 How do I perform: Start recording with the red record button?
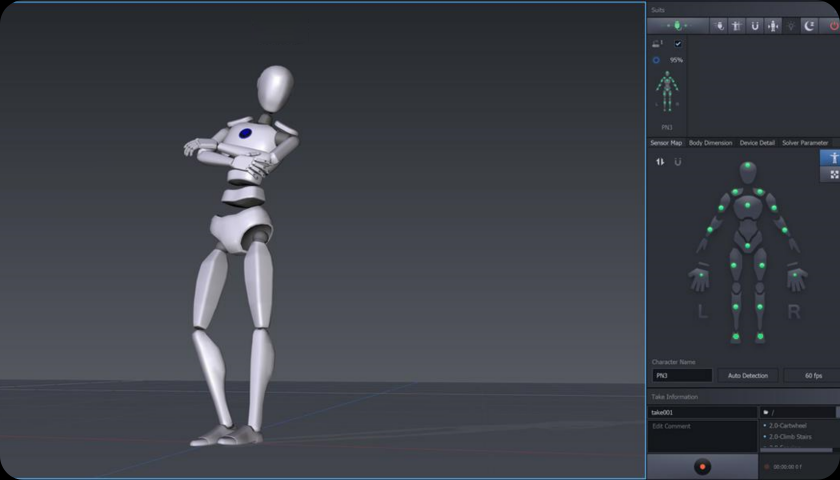[x=702, y=466]
